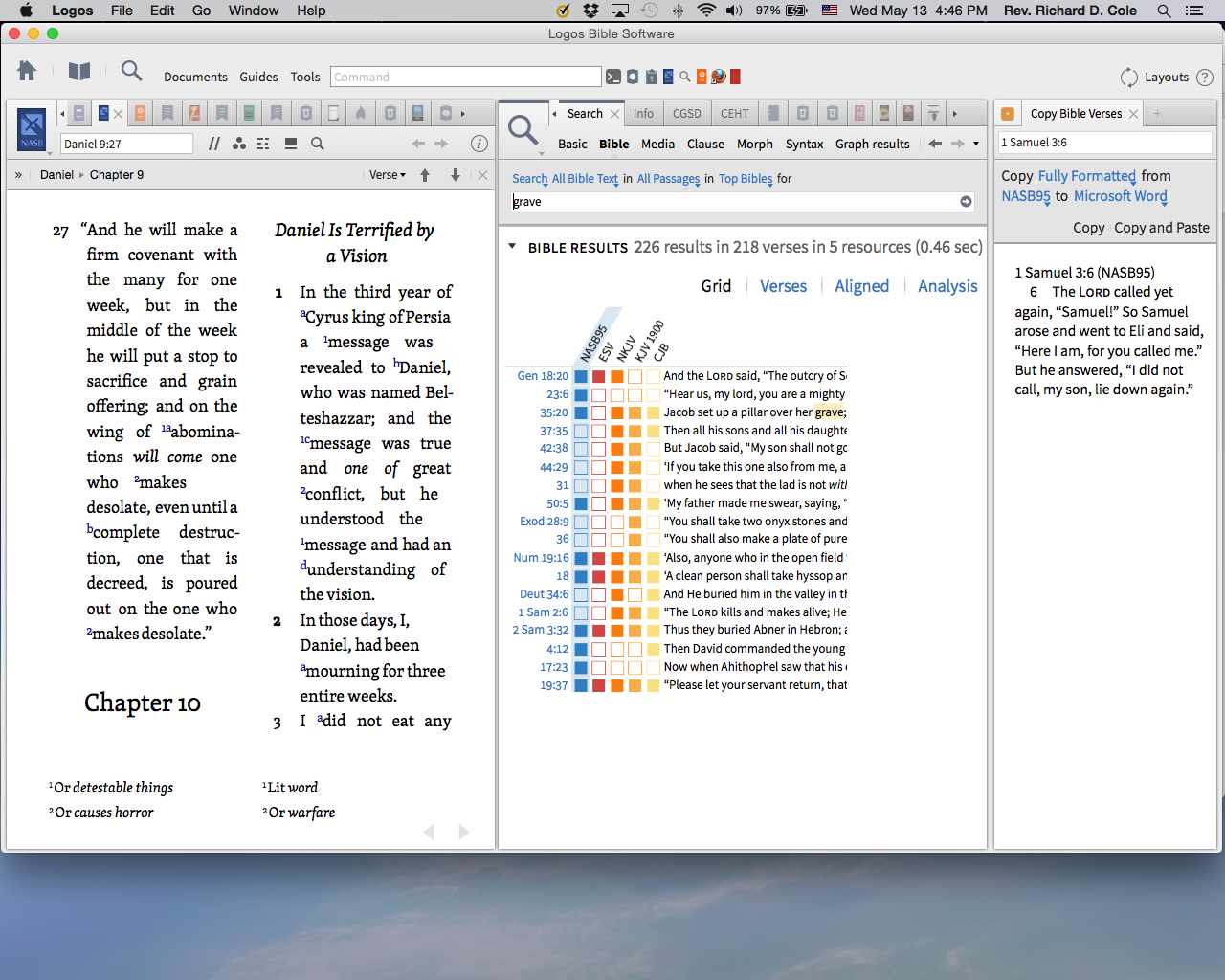The width and height of the screenshot is (1225, 980).
Task: Focus the Command box
Action: pyautogui.click(x=466, y=77)
